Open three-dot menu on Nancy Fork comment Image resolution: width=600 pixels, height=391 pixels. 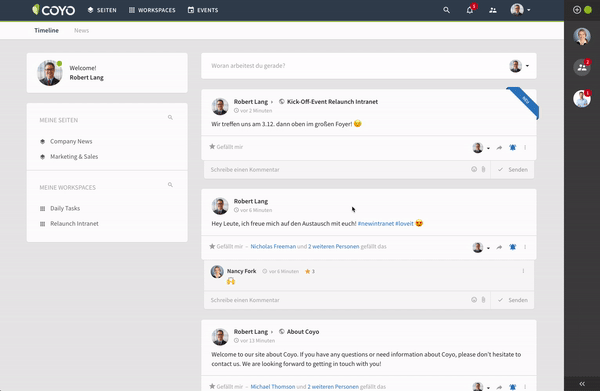[x=523, y=271]
